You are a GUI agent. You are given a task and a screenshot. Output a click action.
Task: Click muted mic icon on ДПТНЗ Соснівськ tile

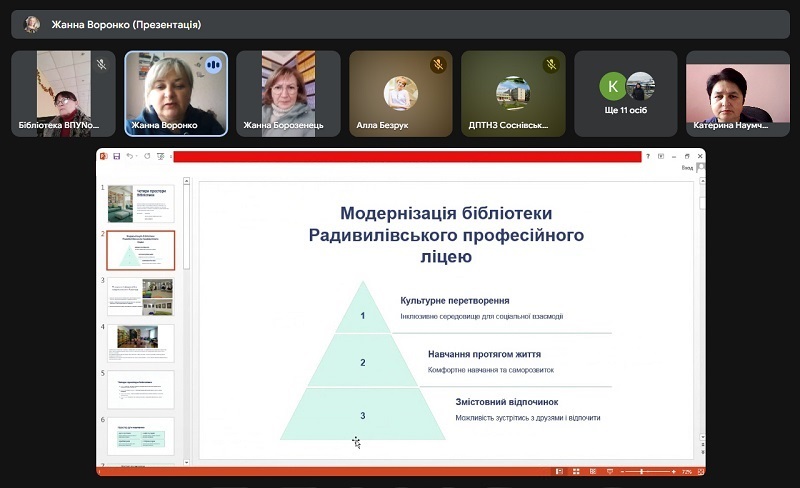(x=550, y=64)
